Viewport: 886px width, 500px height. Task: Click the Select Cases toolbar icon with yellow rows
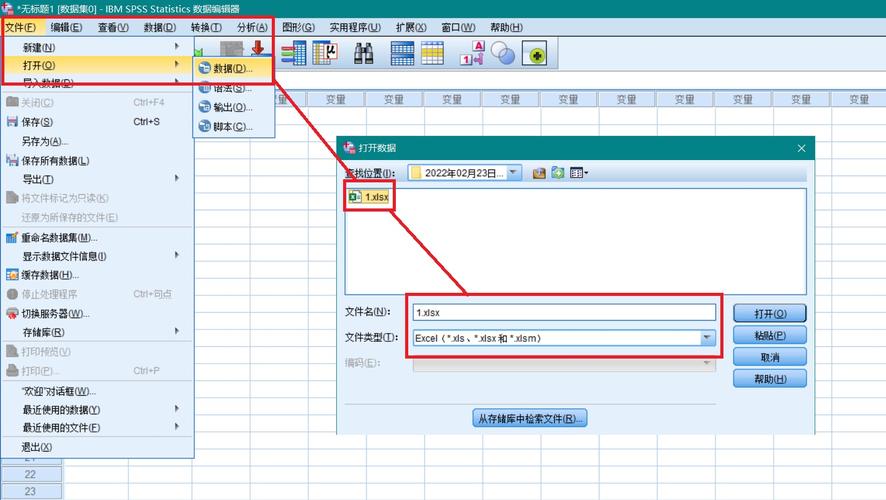(432, 53)
